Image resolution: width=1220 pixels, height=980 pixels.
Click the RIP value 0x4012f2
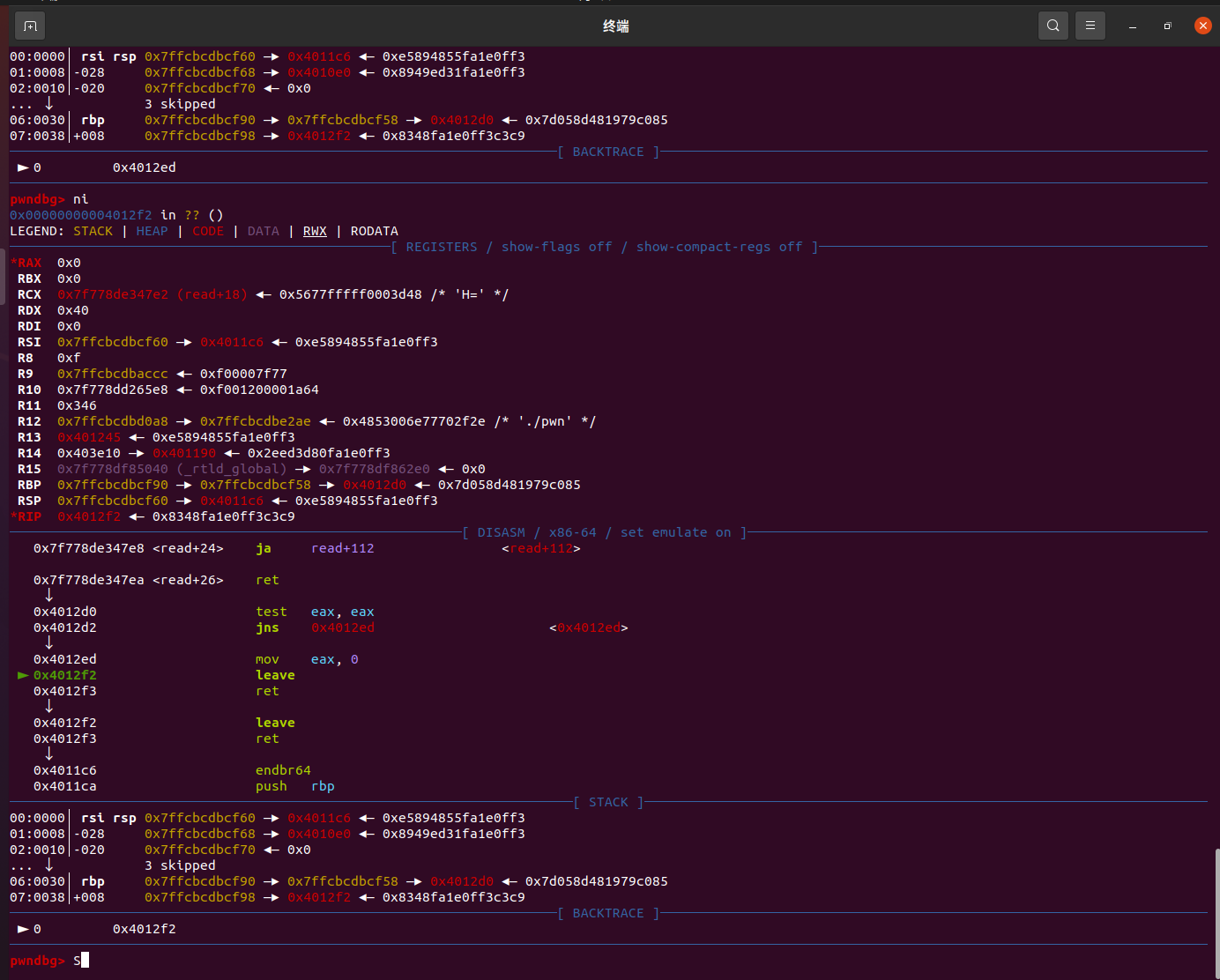(89, 516)
